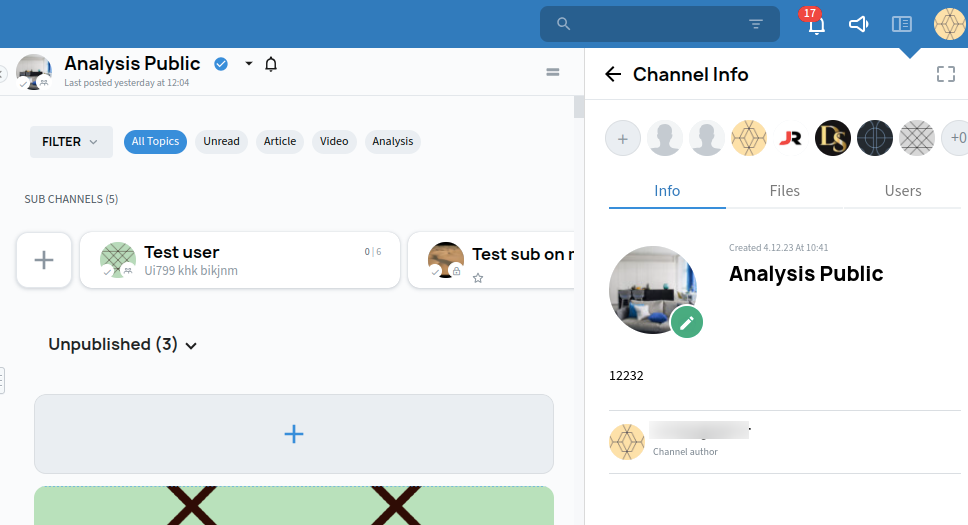Select the Unread topic filter
968x525 pixels.
coord(221,141)
